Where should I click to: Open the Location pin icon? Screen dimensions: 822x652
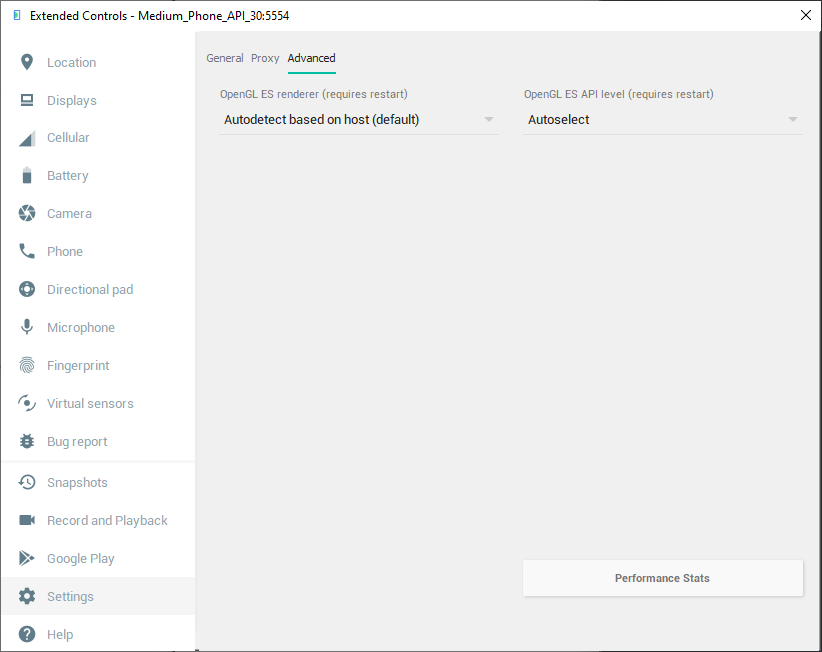[27, 62]
